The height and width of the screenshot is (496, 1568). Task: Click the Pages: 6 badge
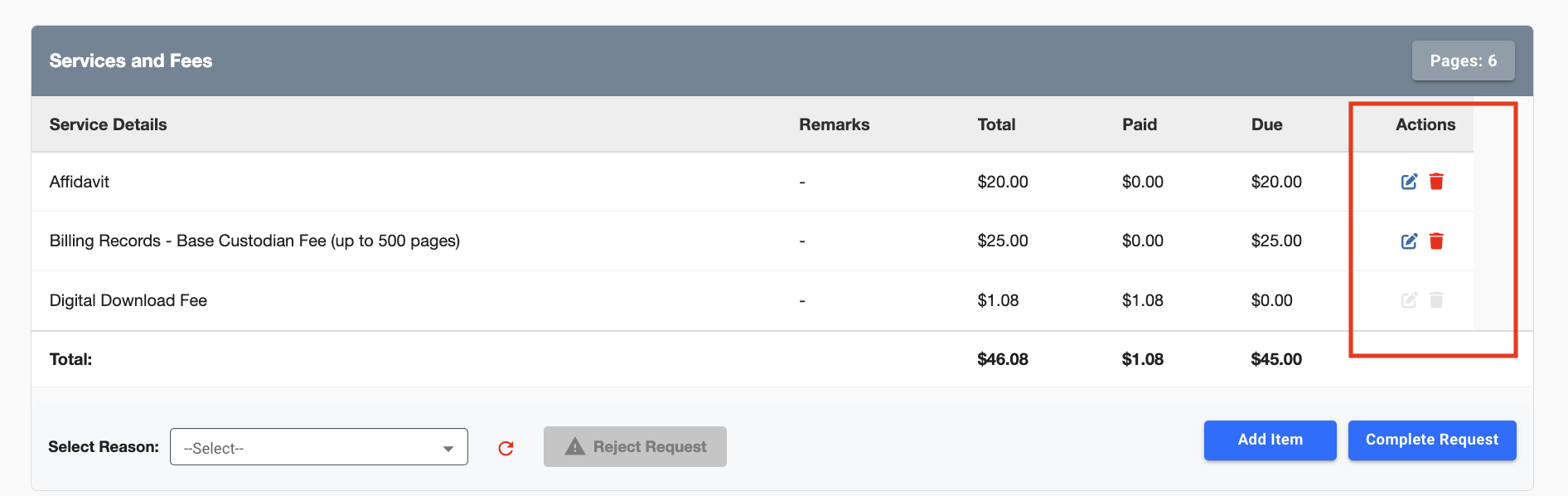pos(1463,61)
